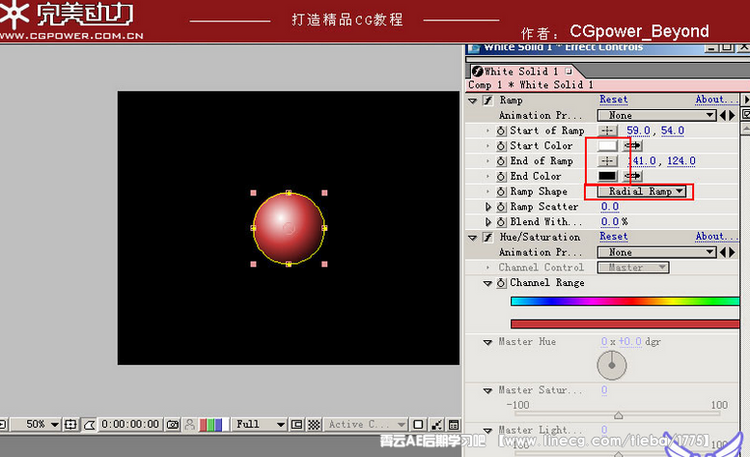The image size is (750, 457).
Task: Click Start of Ramp Y value 54.0
Action: click(x=673, y=131)
